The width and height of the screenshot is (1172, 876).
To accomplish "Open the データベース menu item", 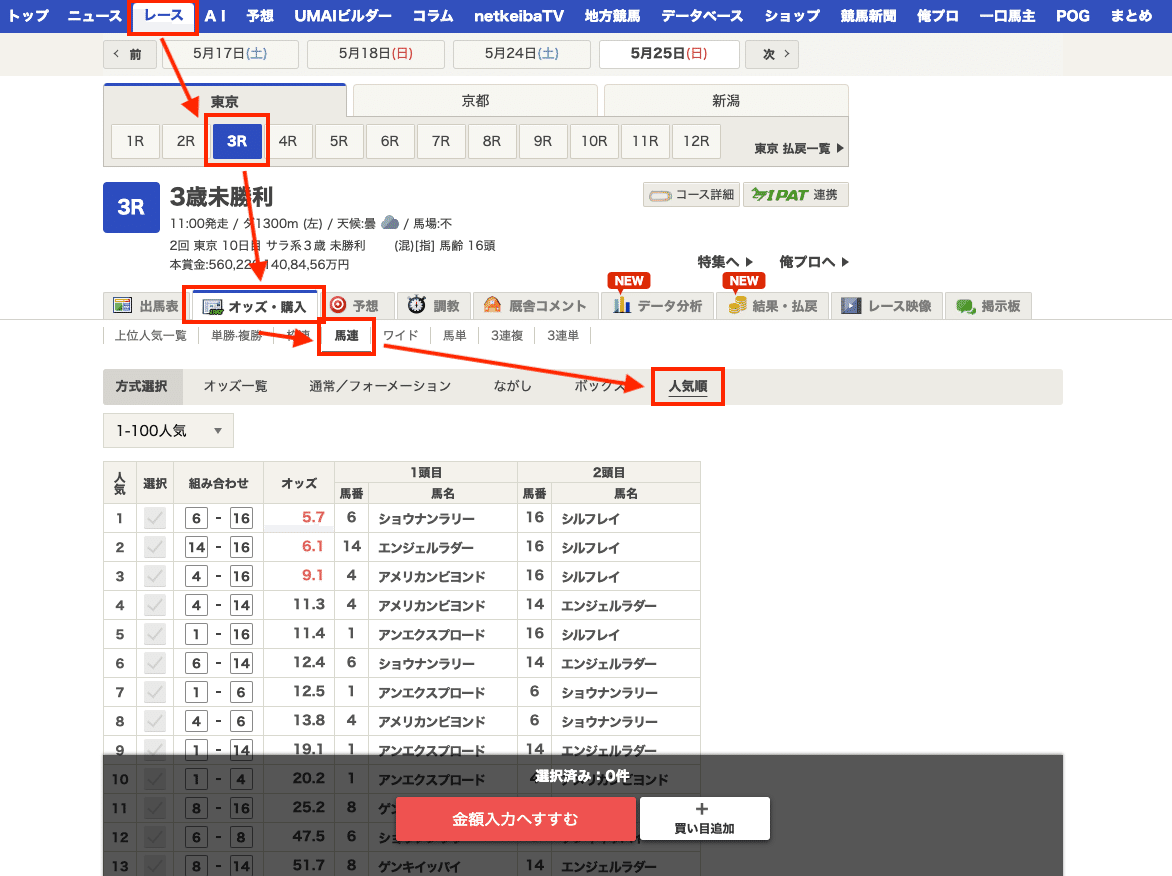I will (x=702, y=16).
